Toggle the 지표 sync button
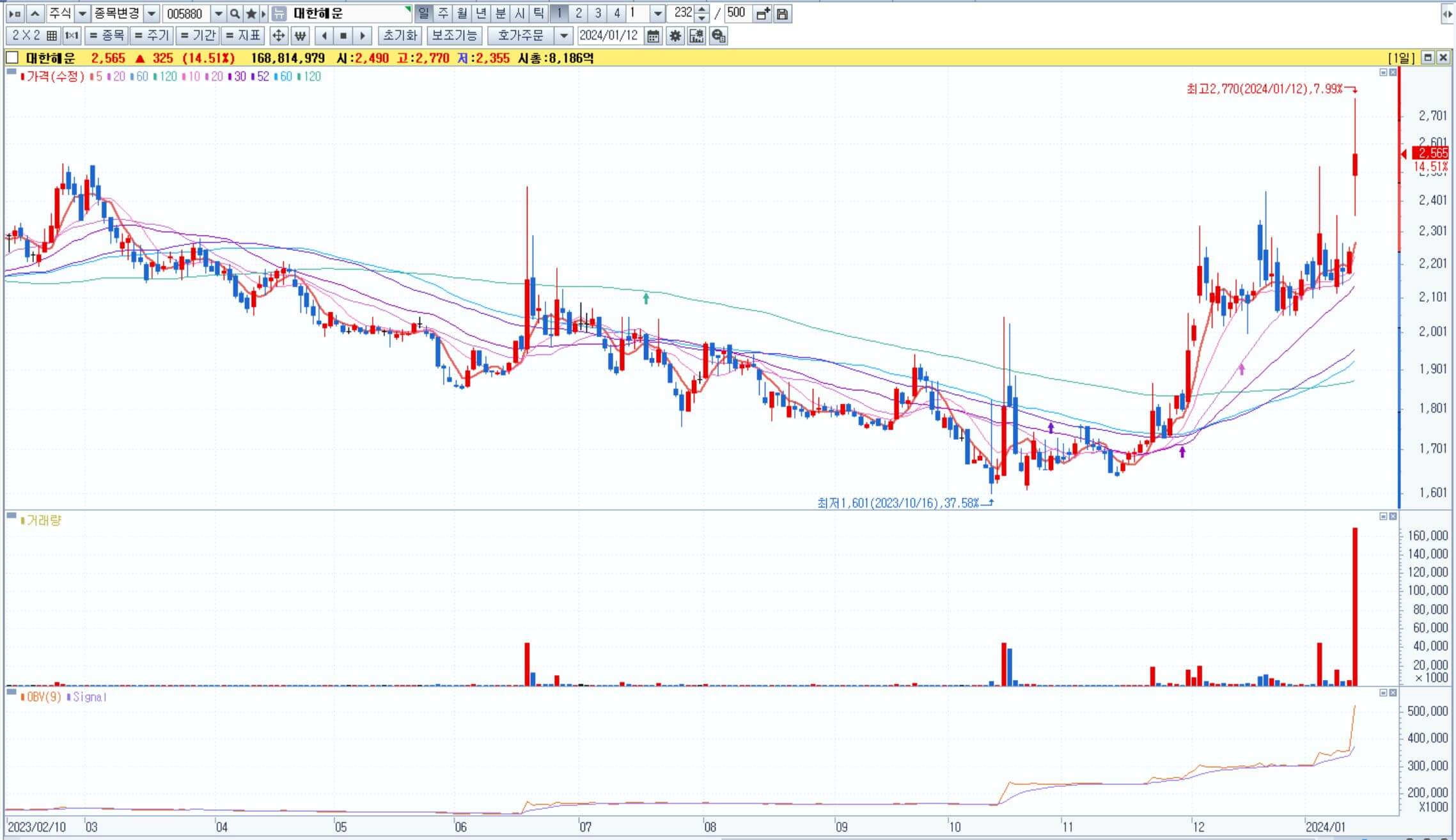The image size is (1456, 840). coord(243,36)
